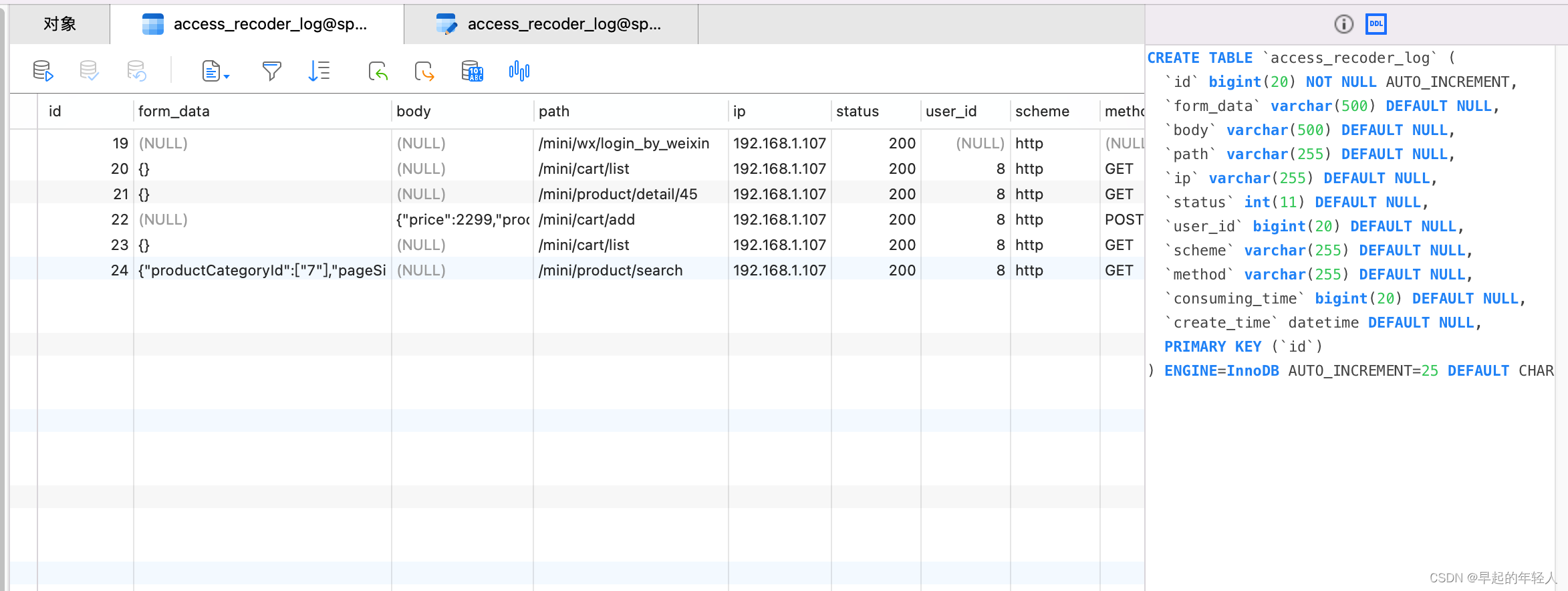Select the NULL form_data cell in row 22
This screenshot has height=591, width=1568.
[x=263, y=219]
